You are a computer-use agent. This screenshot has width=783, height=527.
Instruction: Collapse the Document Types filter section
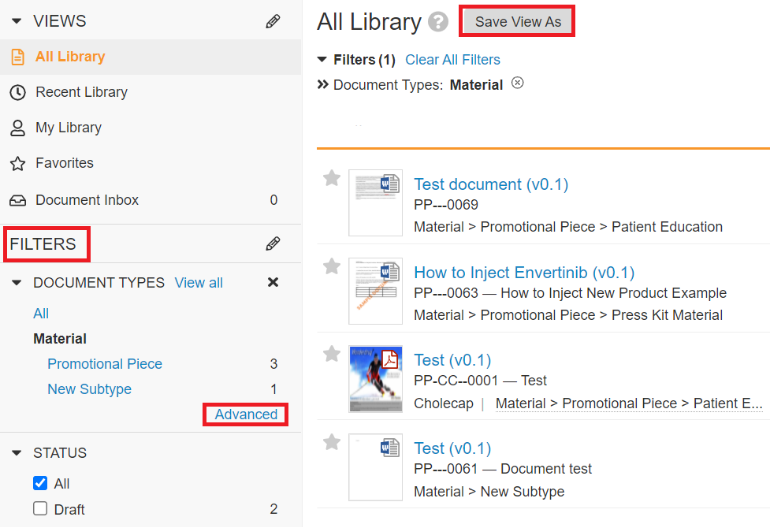click(x=17, y=283)
